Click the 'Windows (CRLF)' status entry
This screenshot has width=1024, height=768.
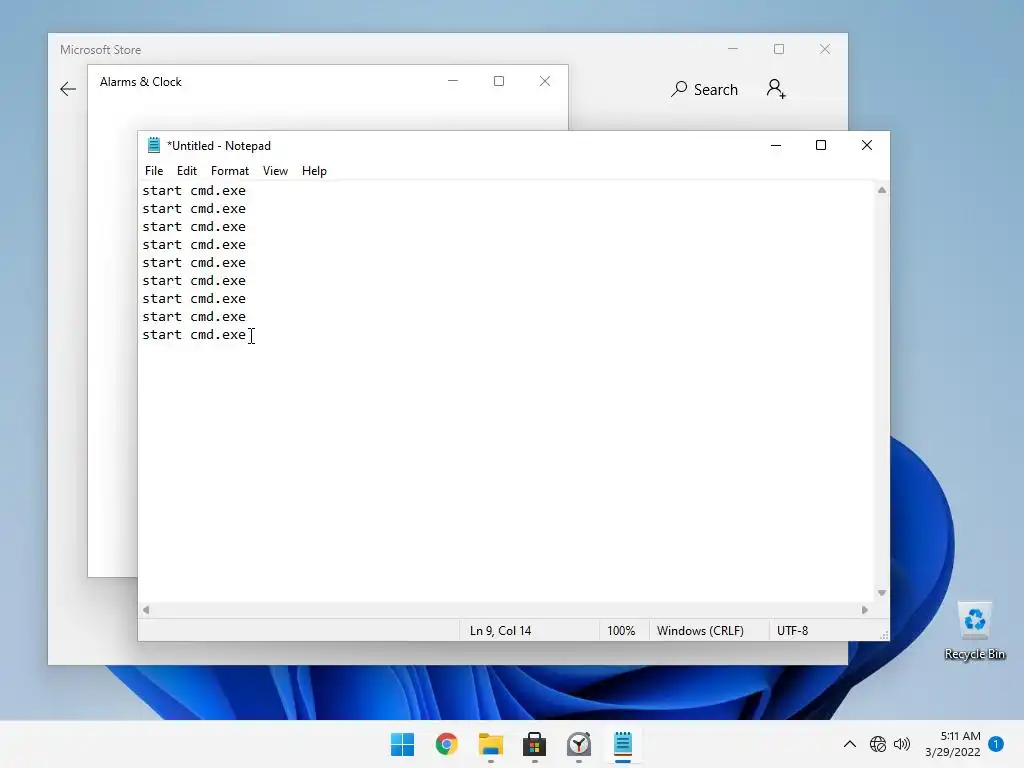700,631
